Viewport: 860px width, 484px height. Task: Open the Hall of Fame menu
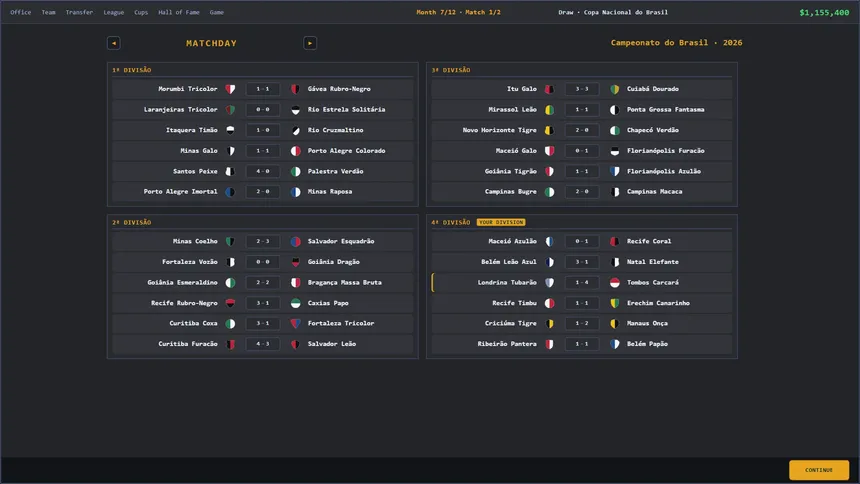(x=179, y=12)
